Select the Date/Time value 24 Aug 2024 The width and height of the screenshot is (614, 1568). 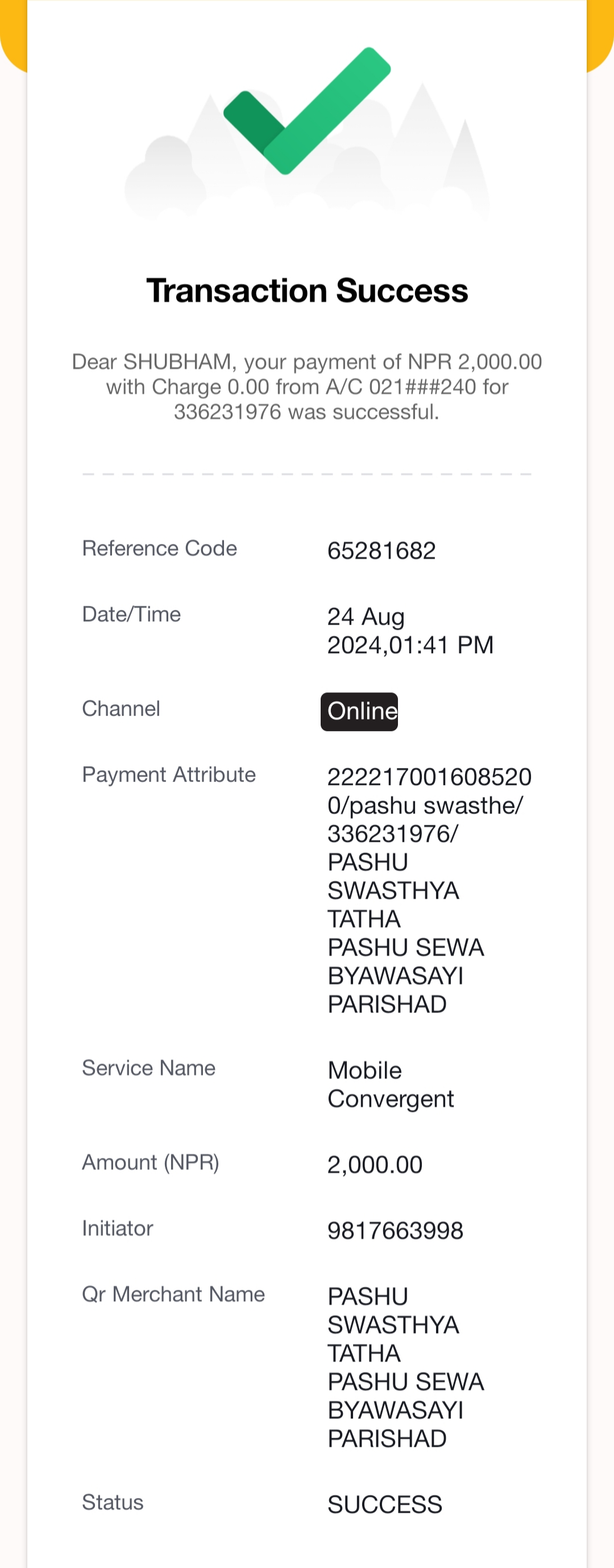click(x=410, y=630)
